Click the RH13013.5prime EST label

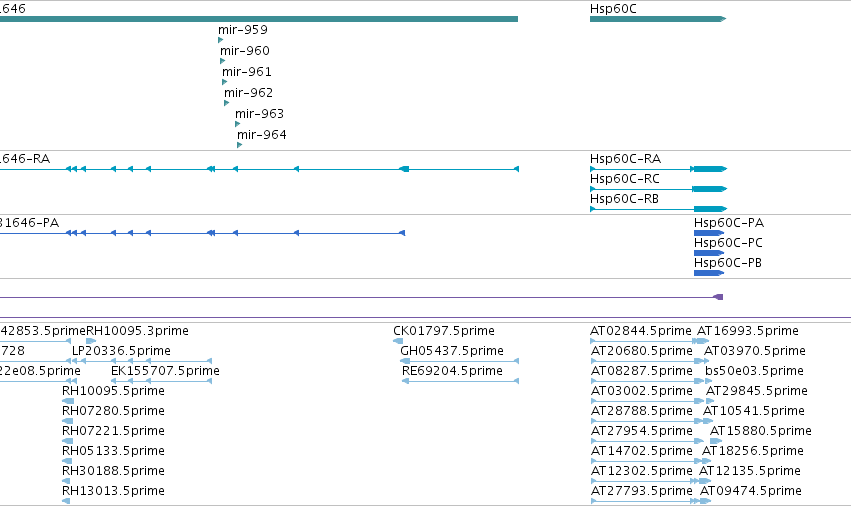coord(113,491)
